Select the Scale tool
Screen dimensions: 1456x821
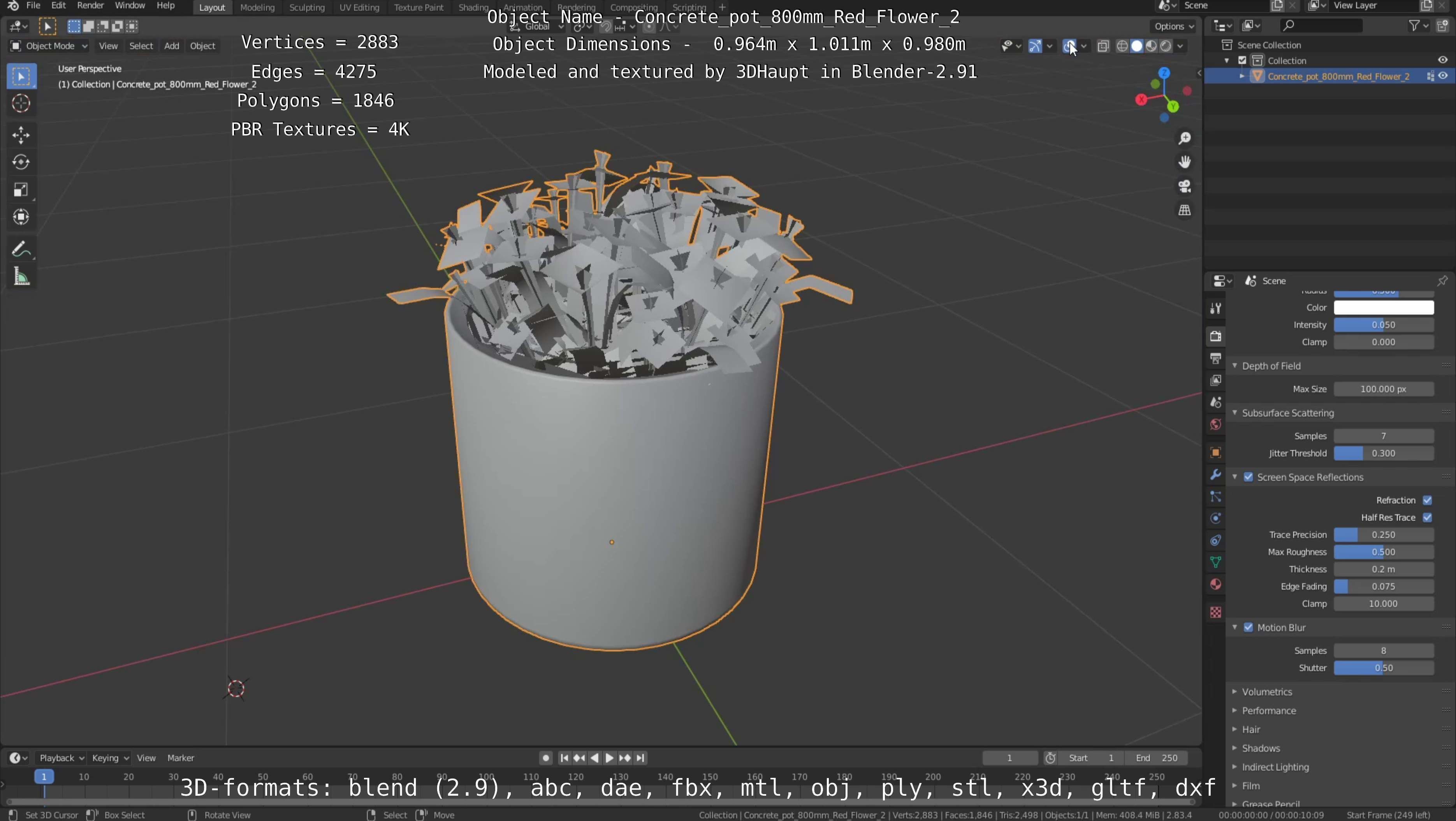click(x=21, y=189)
